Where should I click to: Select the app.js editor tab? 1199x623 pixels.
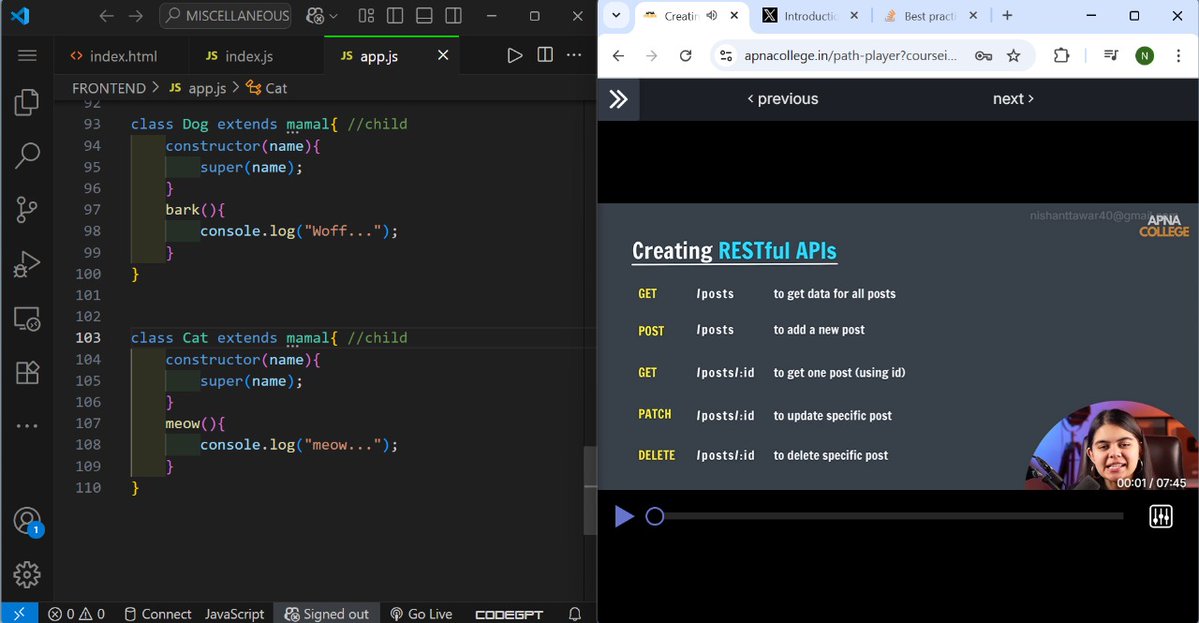[x=380, y=56]
